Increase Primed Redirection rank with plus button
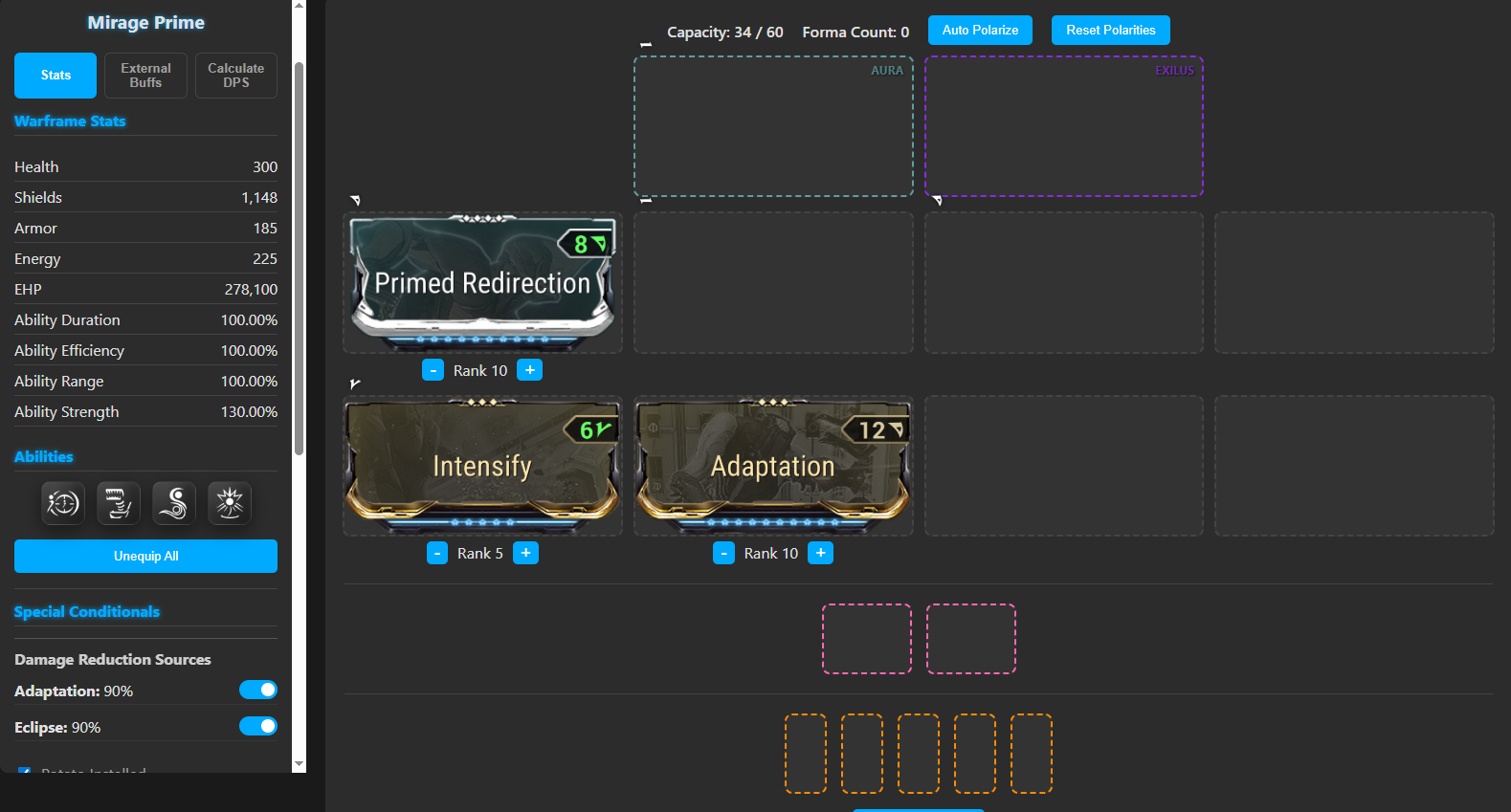 point(530,370)
